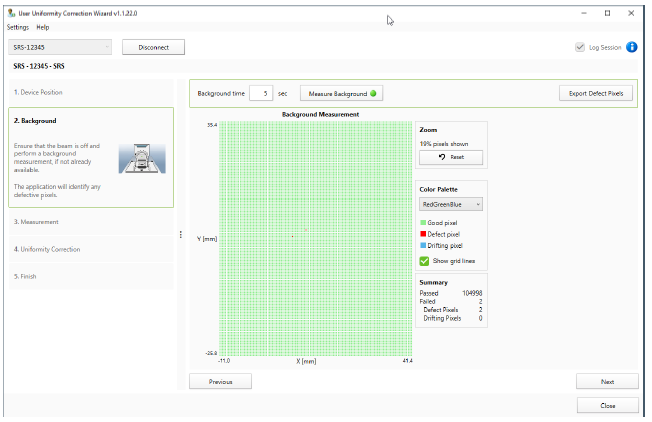Maximize the wizard window
The width and height of the screenshot is (652, 422).
point(608,13)
